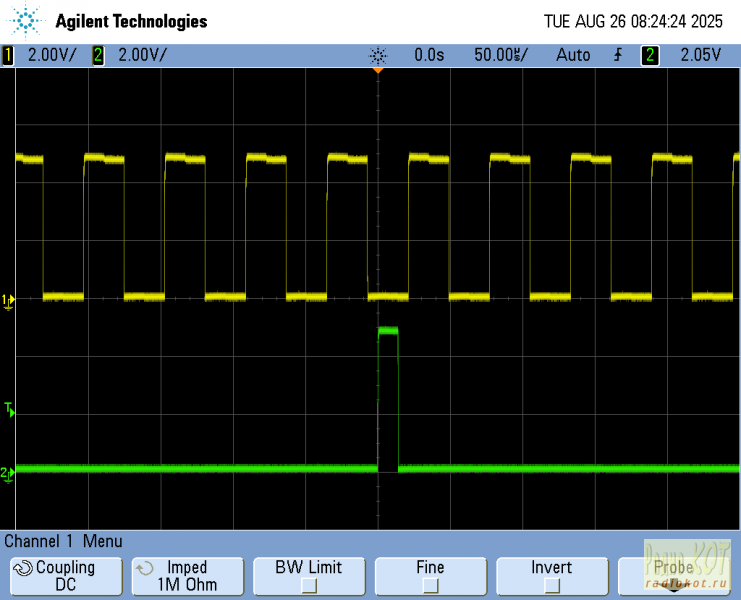Click the Agilent Technologies logo icon
The image size is (741, 600).
(x=27, y=21)
